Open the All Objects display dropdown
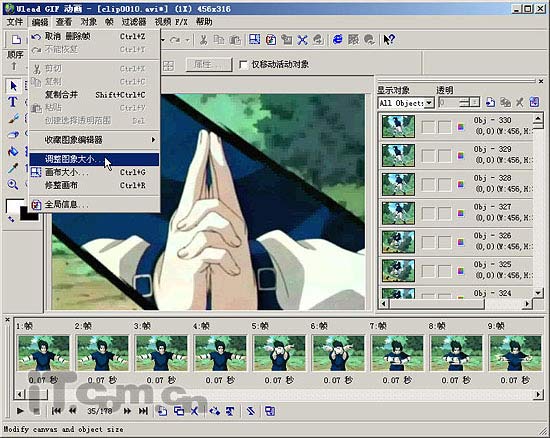The image size is (550, 438). (429, 103)
